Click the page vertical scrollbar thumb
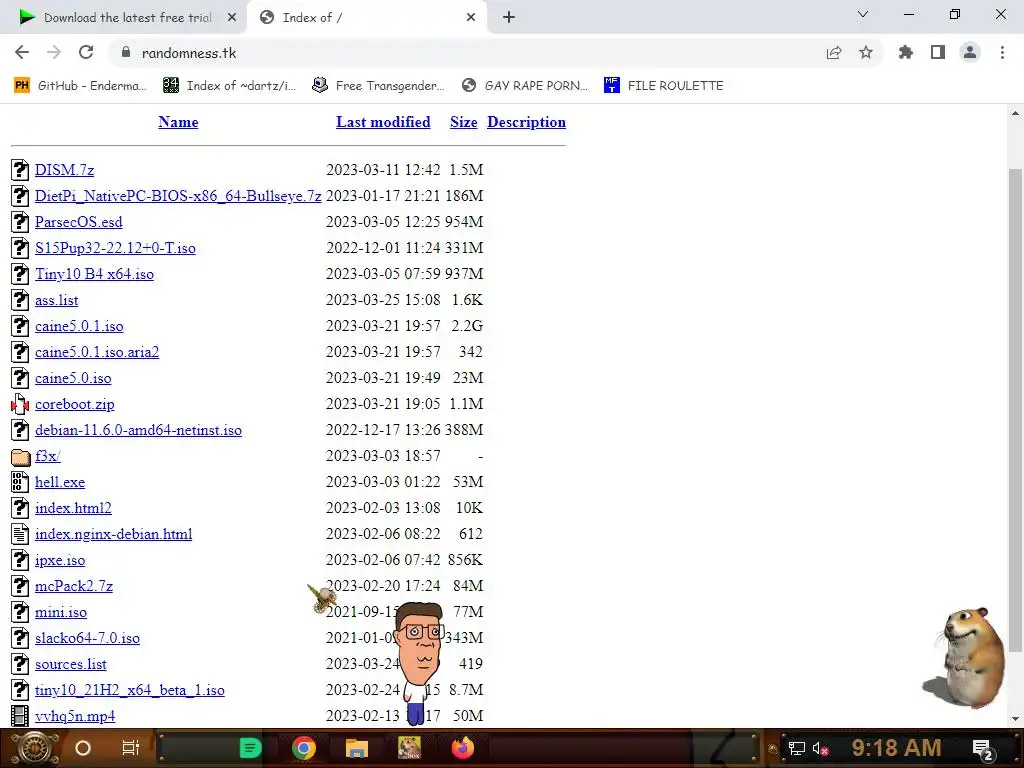 [x=1015, y=410]
